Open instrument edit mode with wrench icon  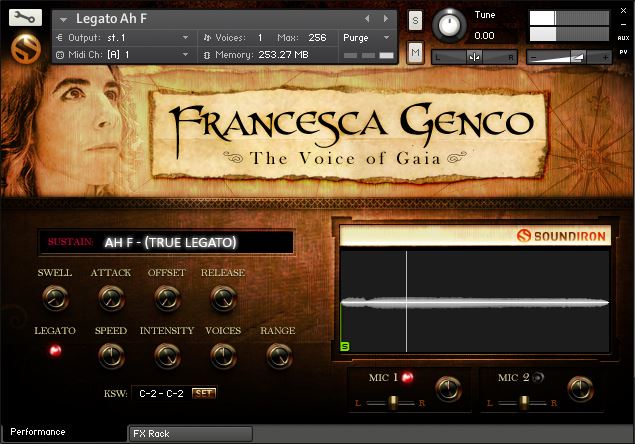[25, 17]
